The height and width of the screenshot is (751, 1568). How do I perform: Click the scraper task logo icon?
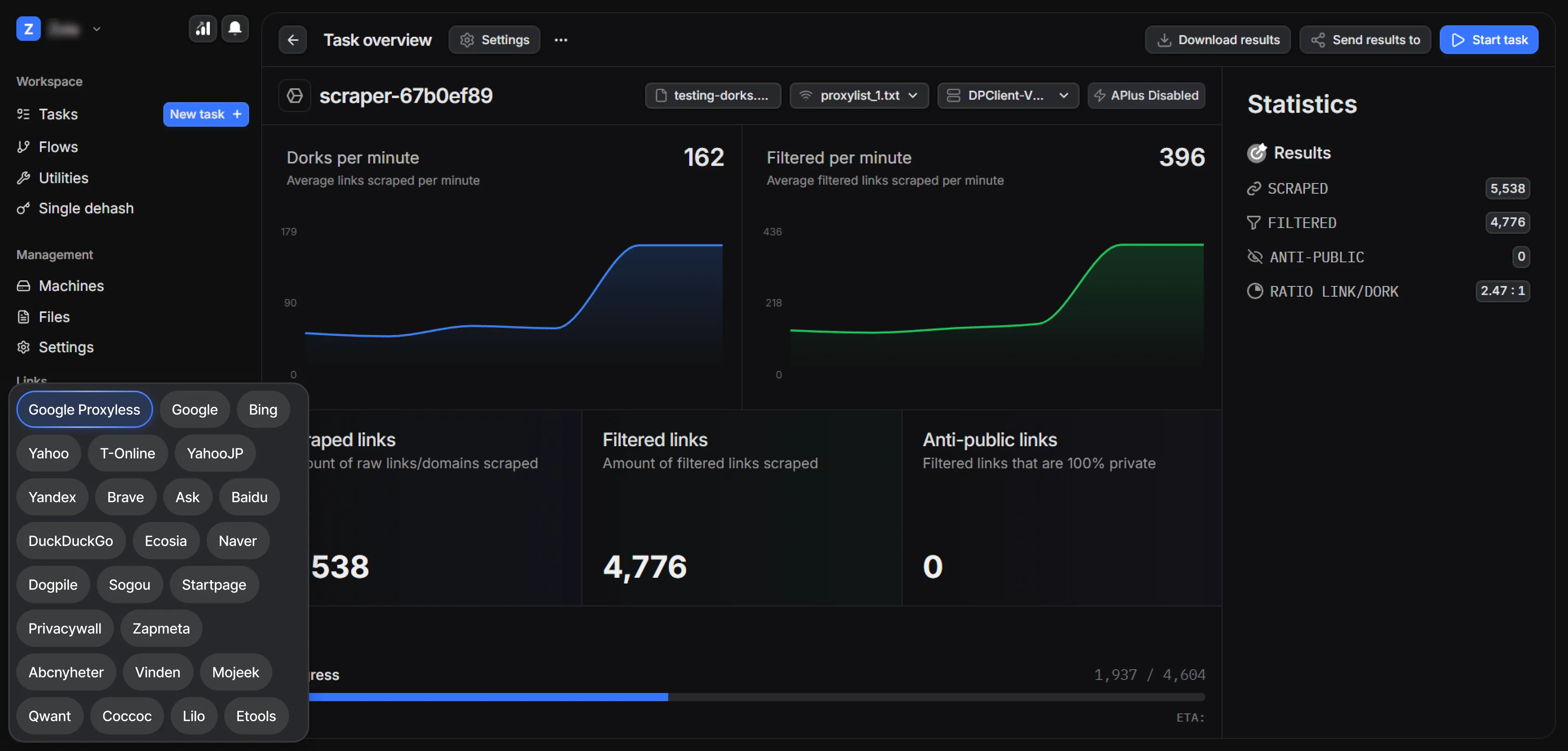coord(295,96)
